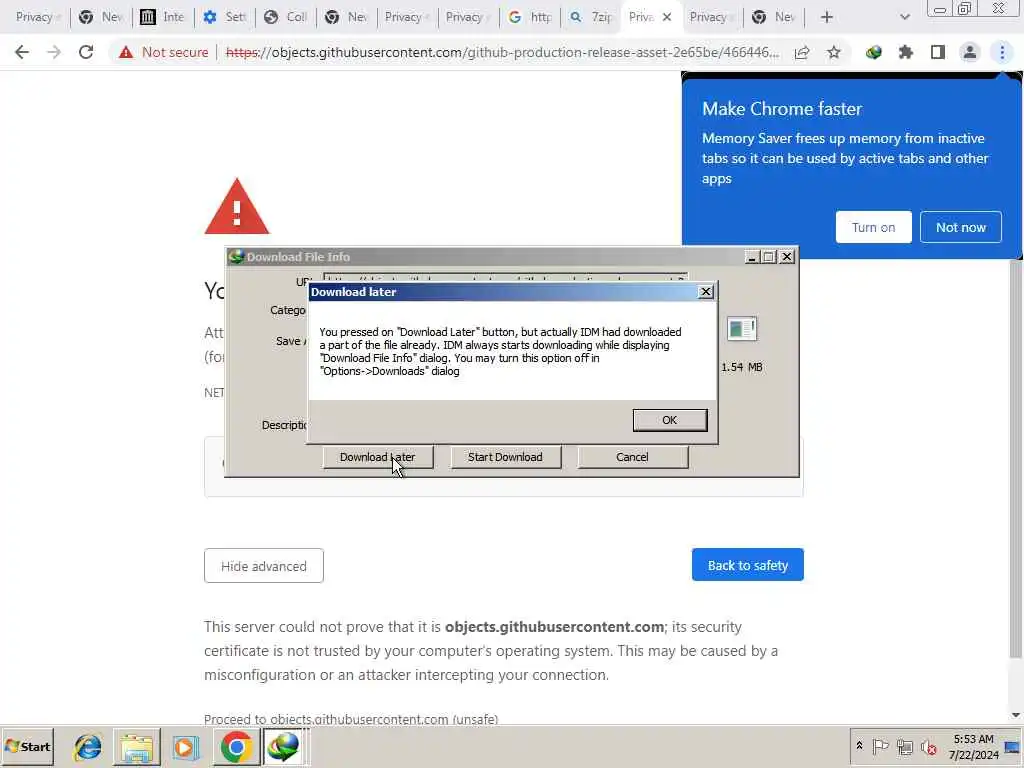1024x768 pixels.
Task: Click the URL field in Download File Info
Action: (505, 278)
